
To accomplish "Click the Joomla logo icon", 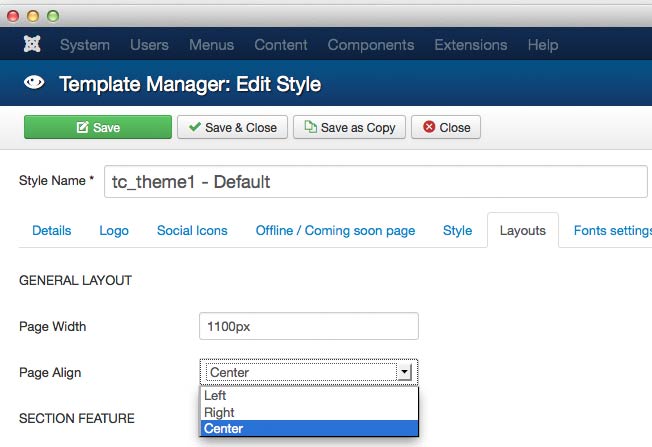I will [x=31, y=45].
